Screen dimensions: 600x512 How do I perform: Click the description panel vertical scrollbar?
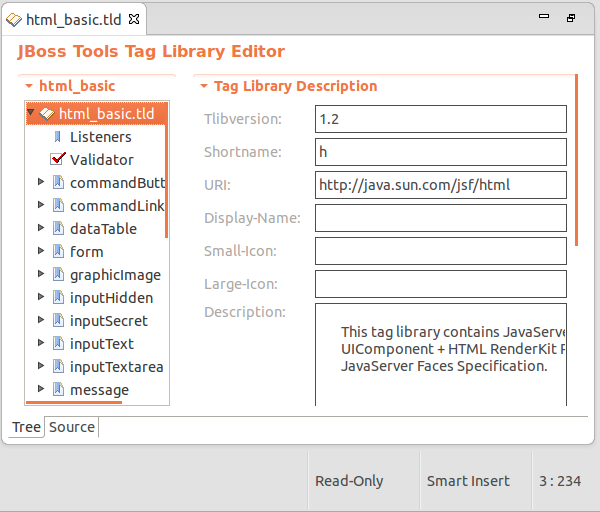coord(576,160)
